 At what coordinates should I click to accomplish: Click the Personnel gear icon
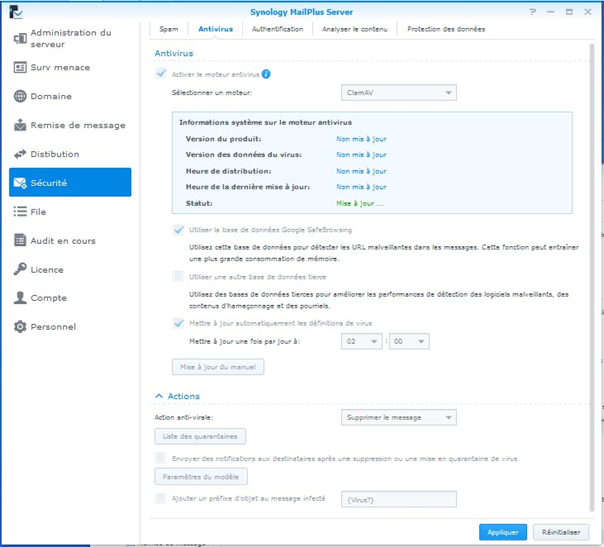coord(20,327)
